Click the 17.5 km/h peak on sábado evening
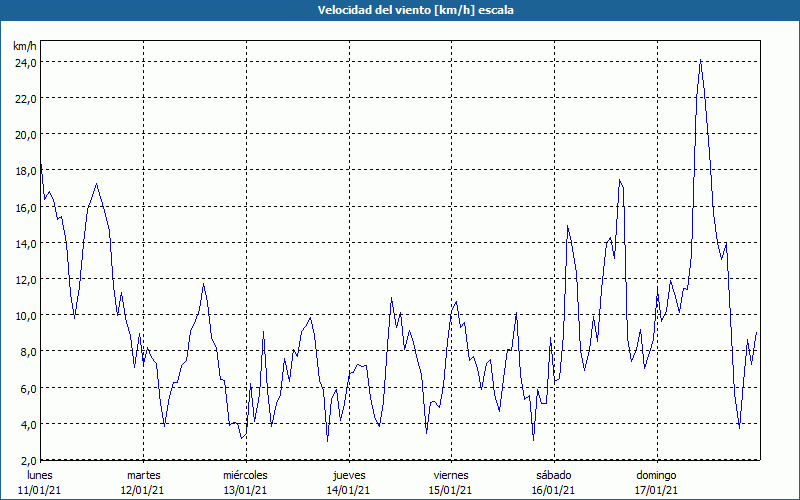Screen dimensions: 800x500 point(619,180)
